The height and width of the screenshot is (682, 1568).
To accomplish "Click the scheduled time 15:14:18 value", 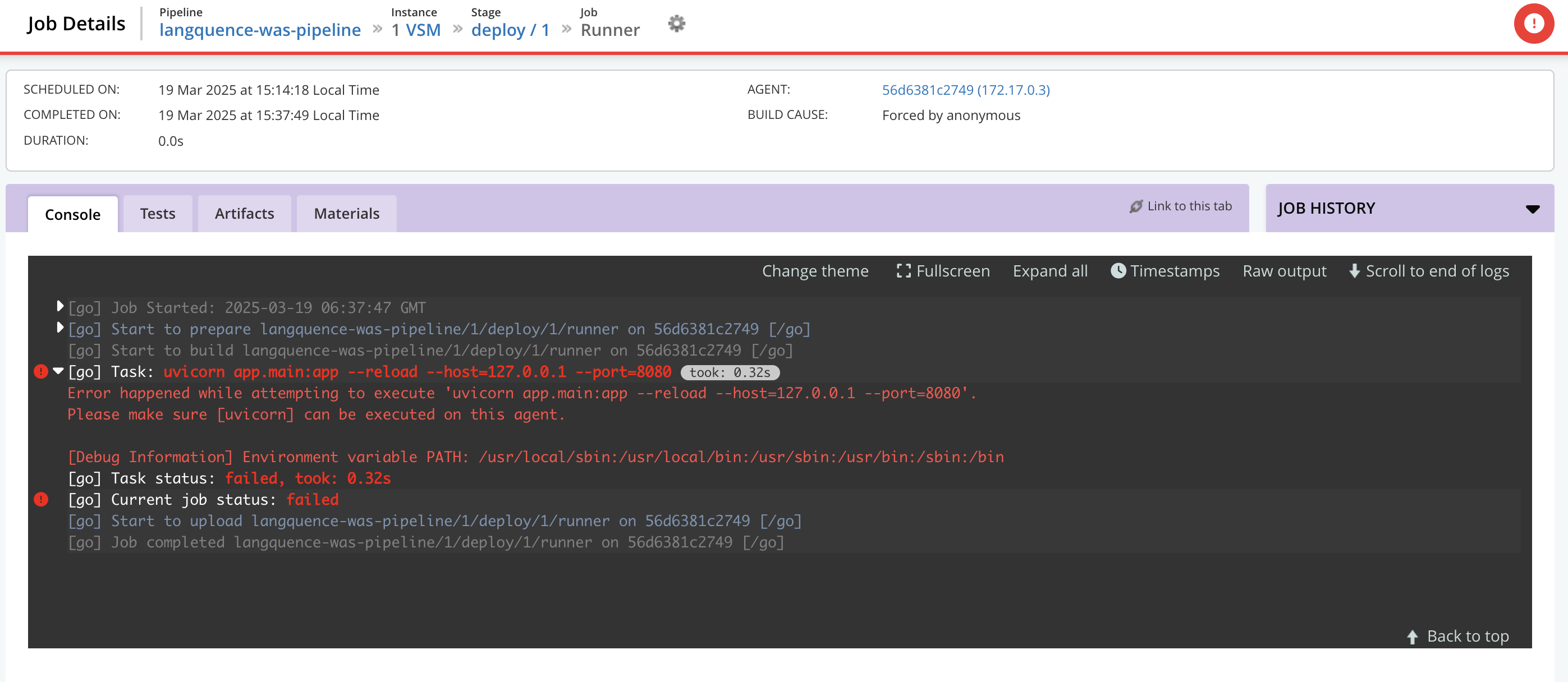I will coord(268,90).
